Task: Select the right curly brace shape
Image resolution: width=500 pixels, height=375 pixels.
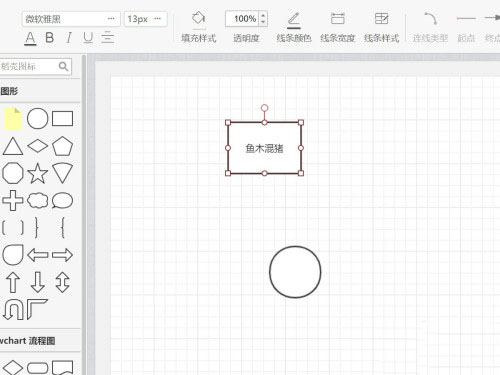Action: point(37,228)
